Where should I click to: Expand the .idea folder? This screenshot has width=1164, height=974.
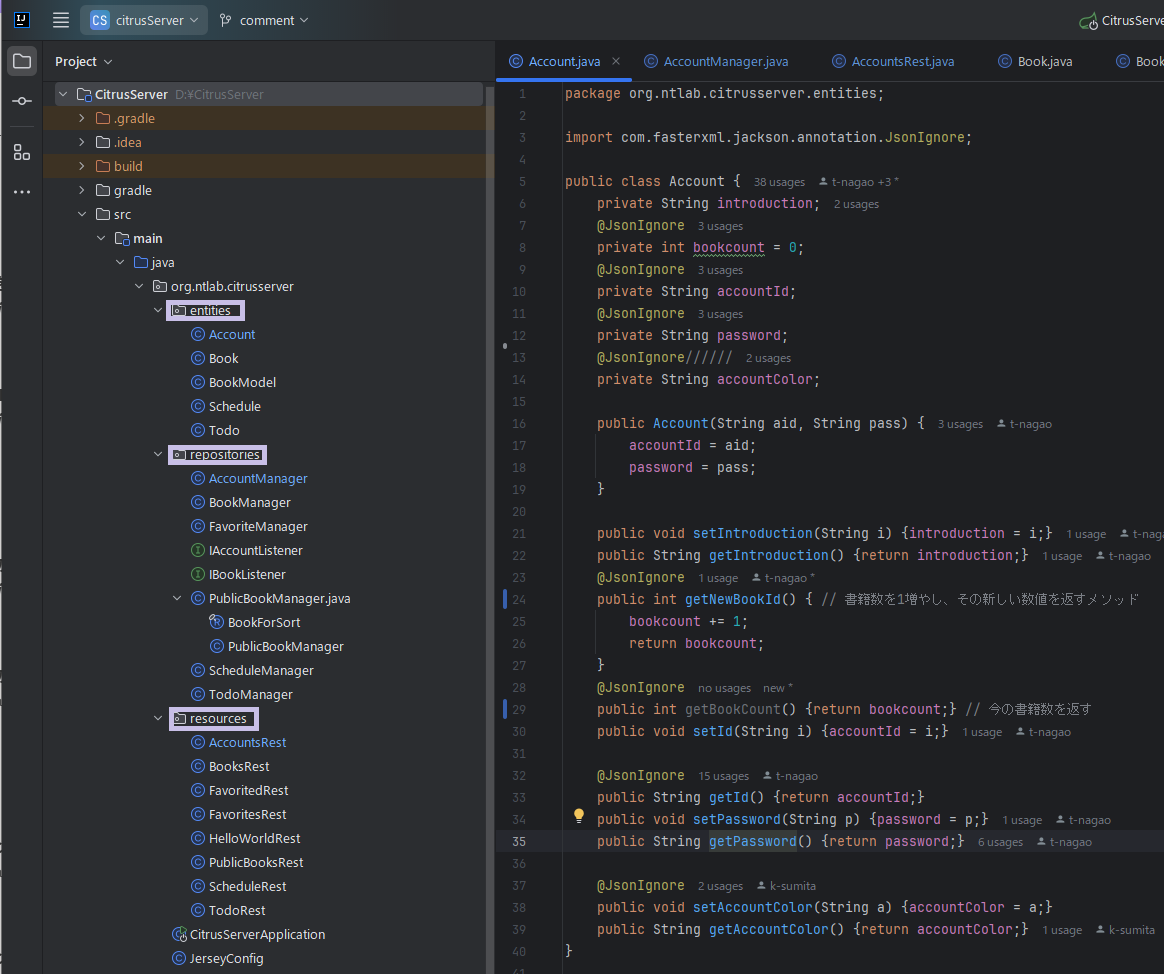[82, 142]
